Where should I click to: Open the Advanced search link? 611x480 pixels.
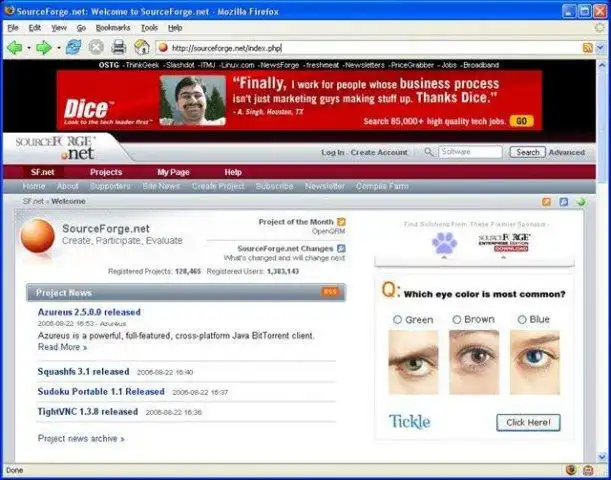coord(567,152)
